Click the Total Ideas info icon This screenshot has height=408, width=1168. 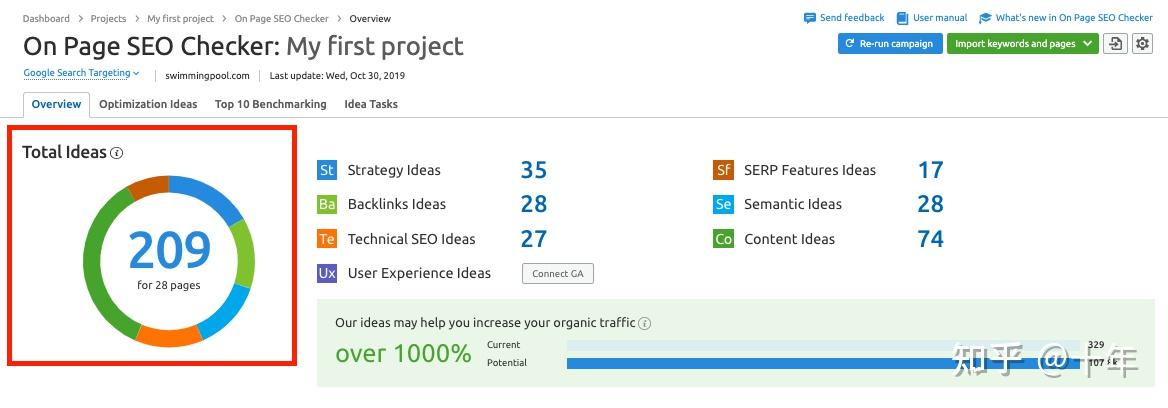(117, 153)
